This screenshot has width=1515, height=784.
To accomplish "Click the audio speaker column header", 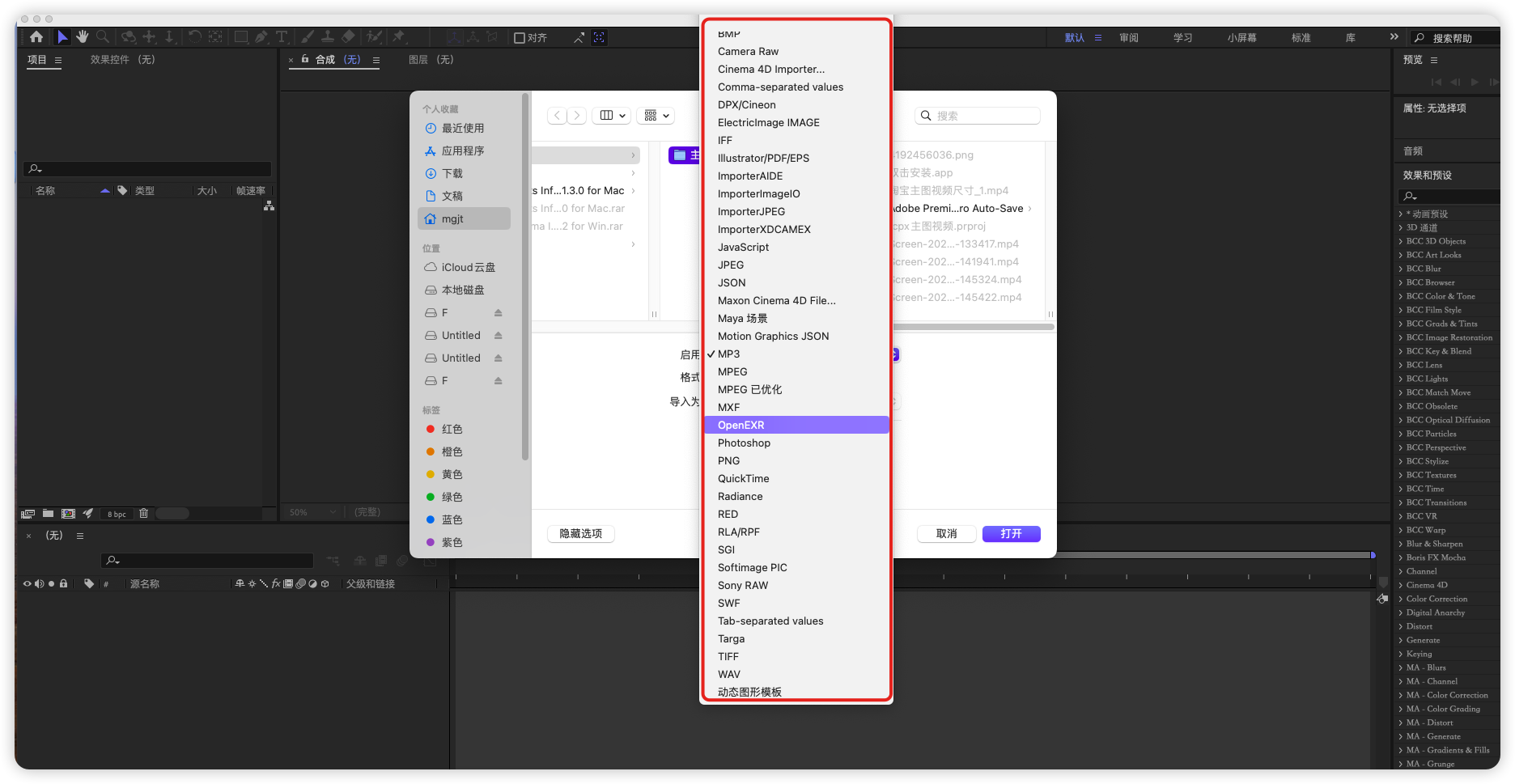I will [39, 583].
